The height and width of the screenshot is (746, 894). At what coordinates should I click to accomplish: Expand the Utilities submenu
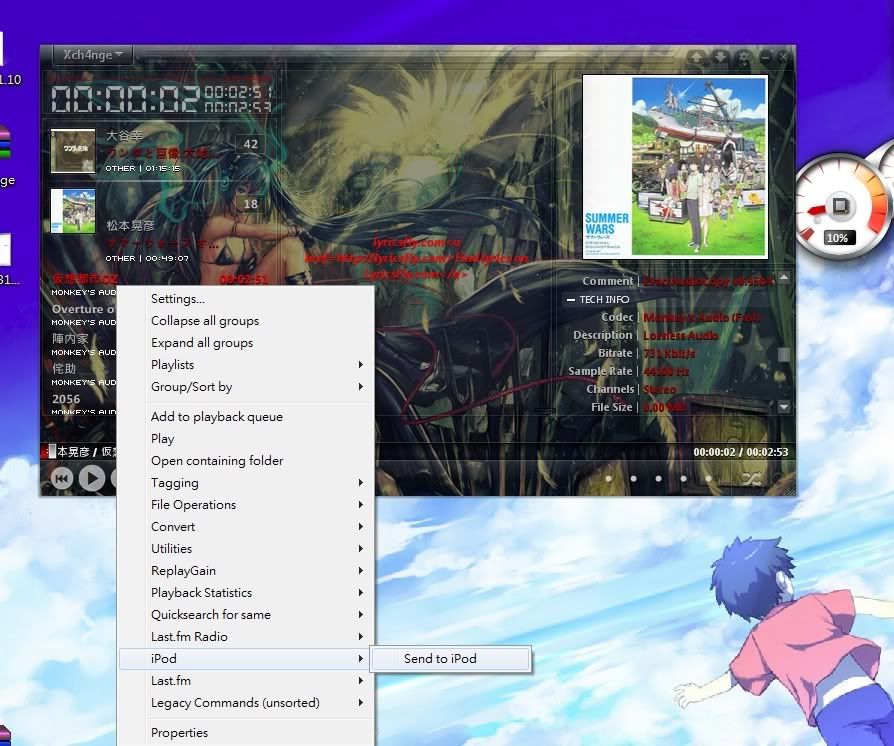point(246,549)
